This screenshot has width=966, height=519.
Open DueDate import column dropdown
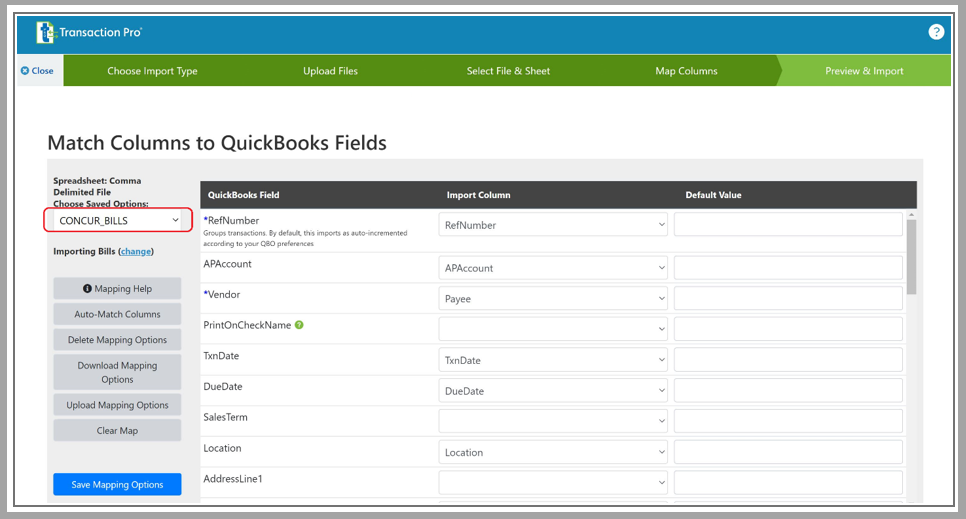(x=553, y=391)
